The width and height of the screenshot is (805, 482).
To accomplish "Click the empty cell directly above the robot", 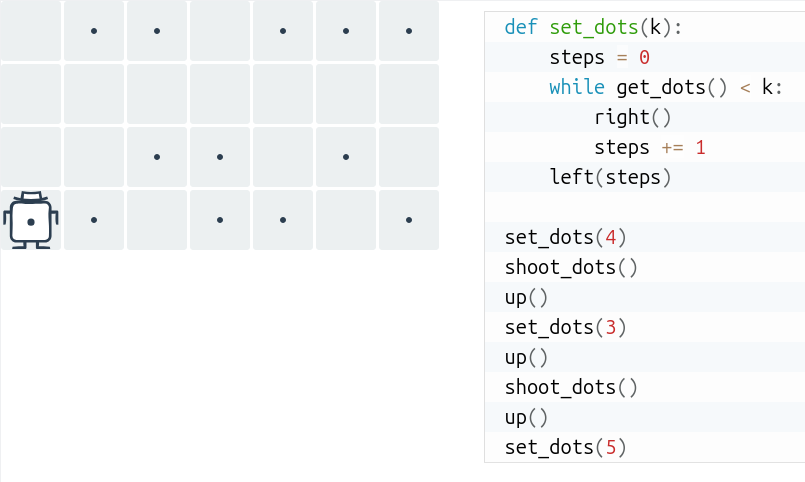I will click(31, 157).
